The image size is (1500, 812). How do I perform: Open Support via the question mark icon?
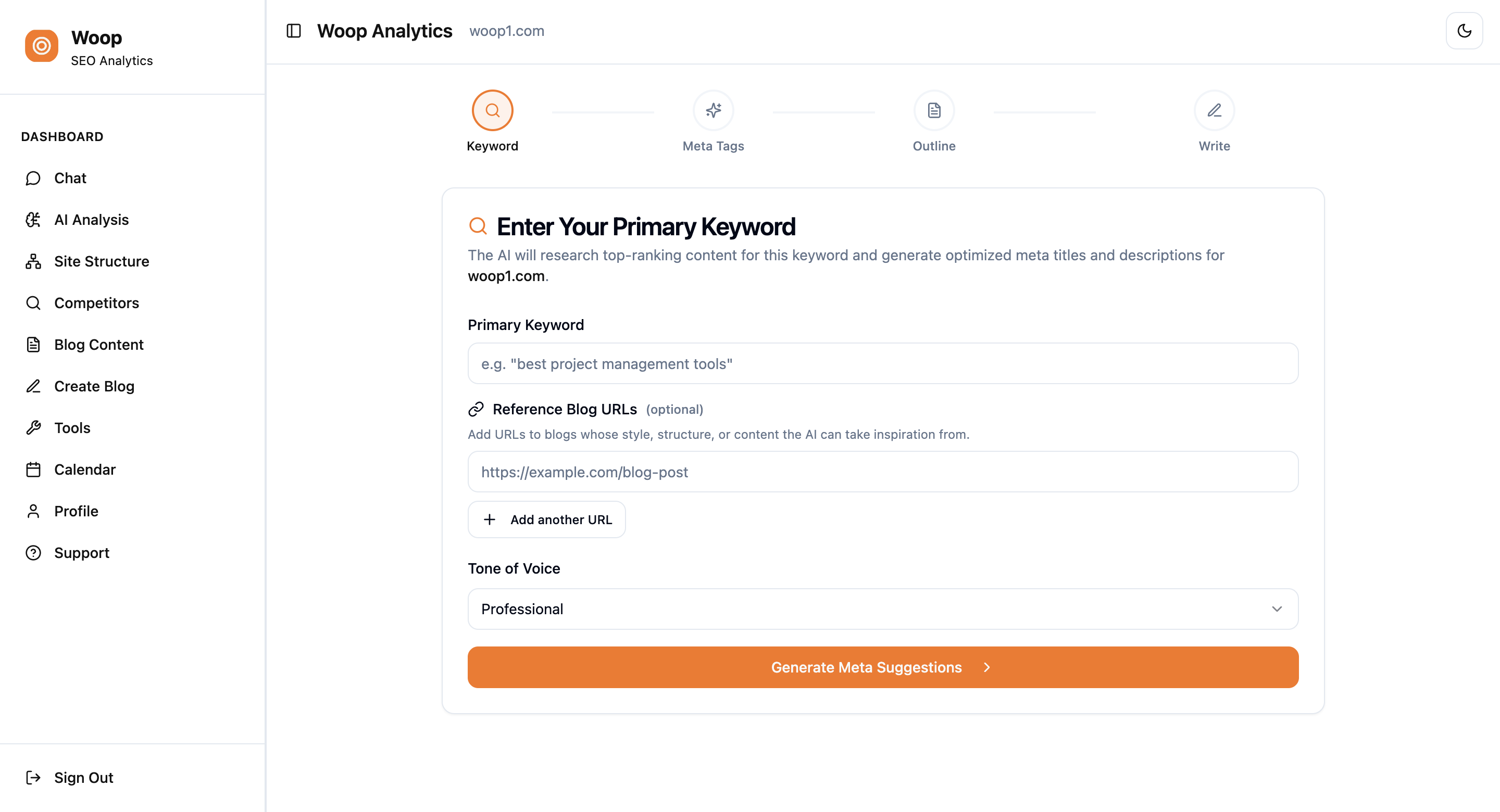[33, 552]
